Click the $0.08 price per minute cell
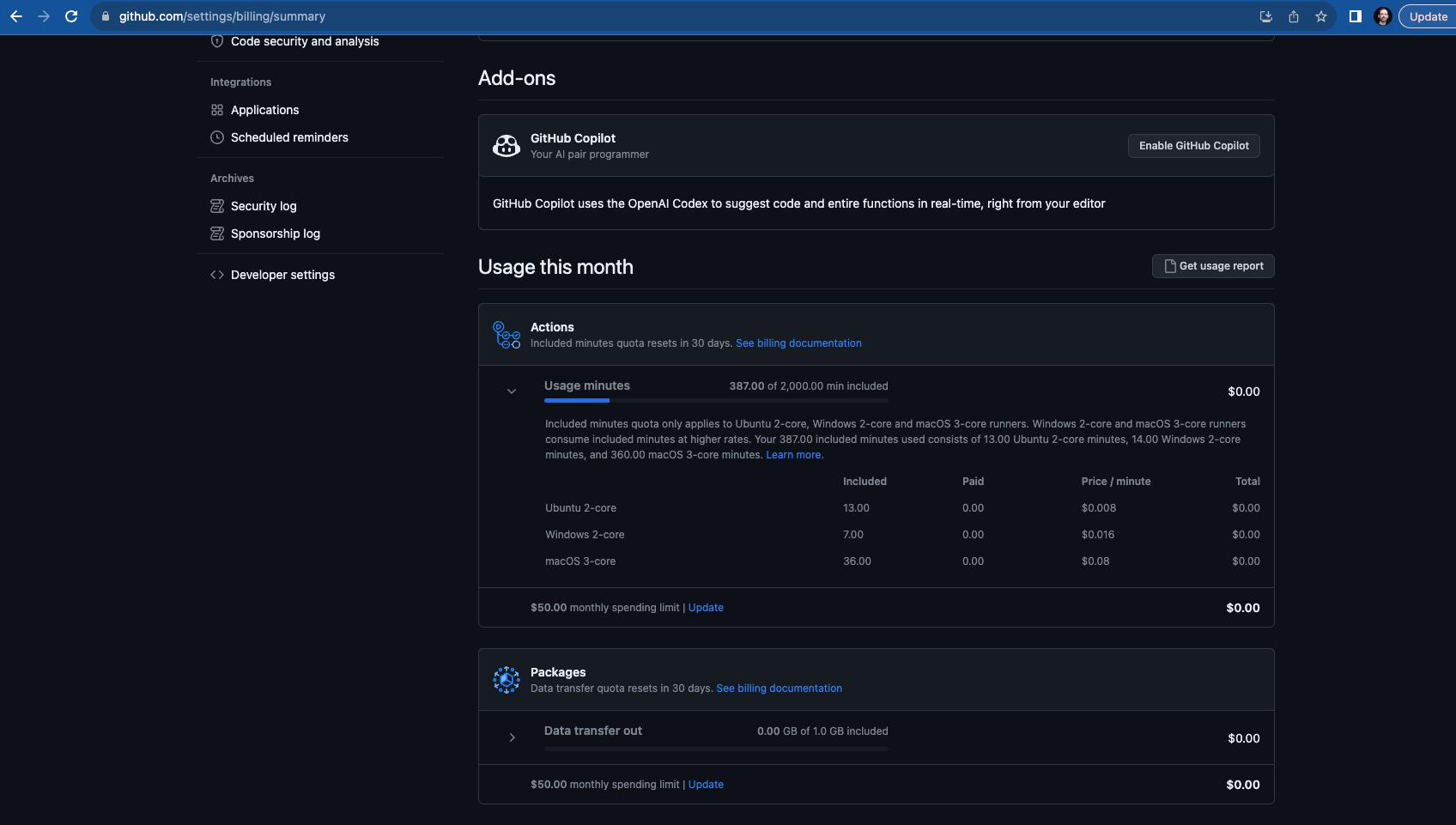The height and width of the screenshot is (825, 1456). pos(1095,561)
